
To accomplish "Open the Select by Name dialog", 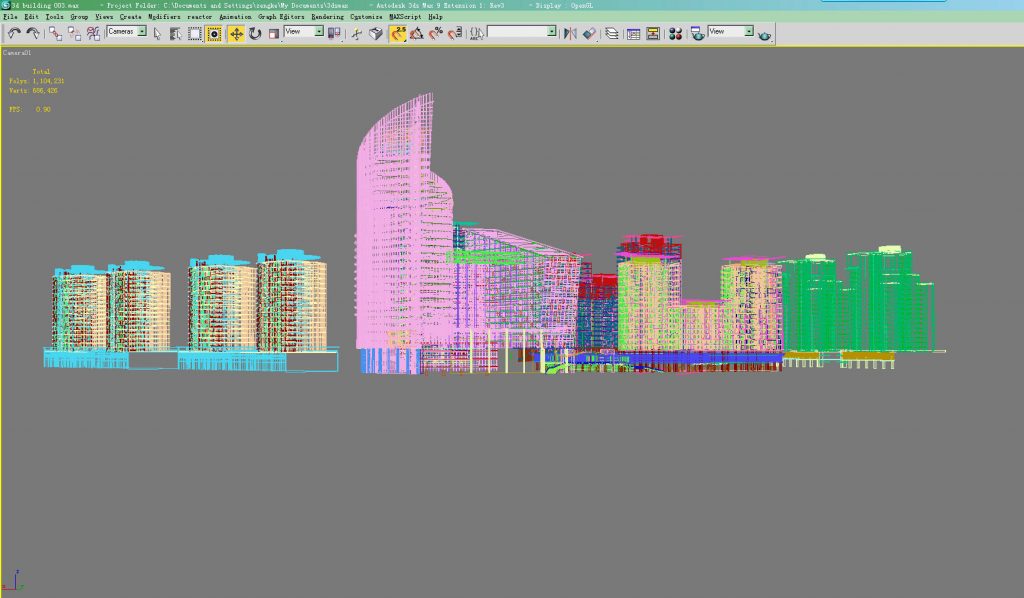I will 174,33.
